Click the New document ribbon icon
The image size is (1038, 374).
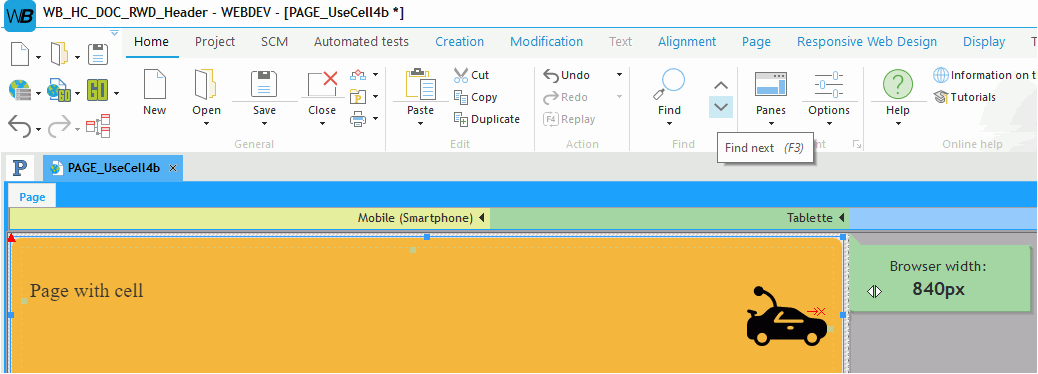click(154, 83)
